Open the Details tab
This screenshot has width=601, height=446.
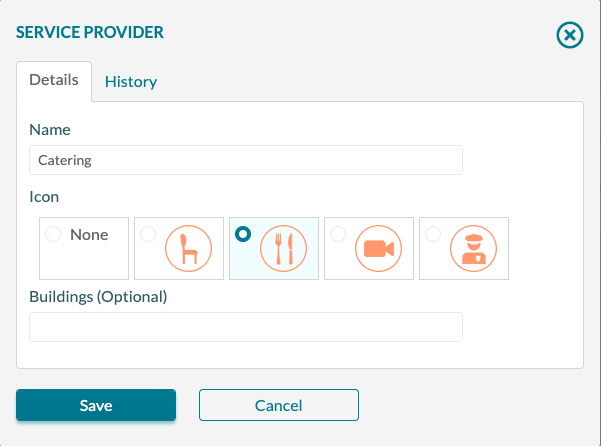54,81
